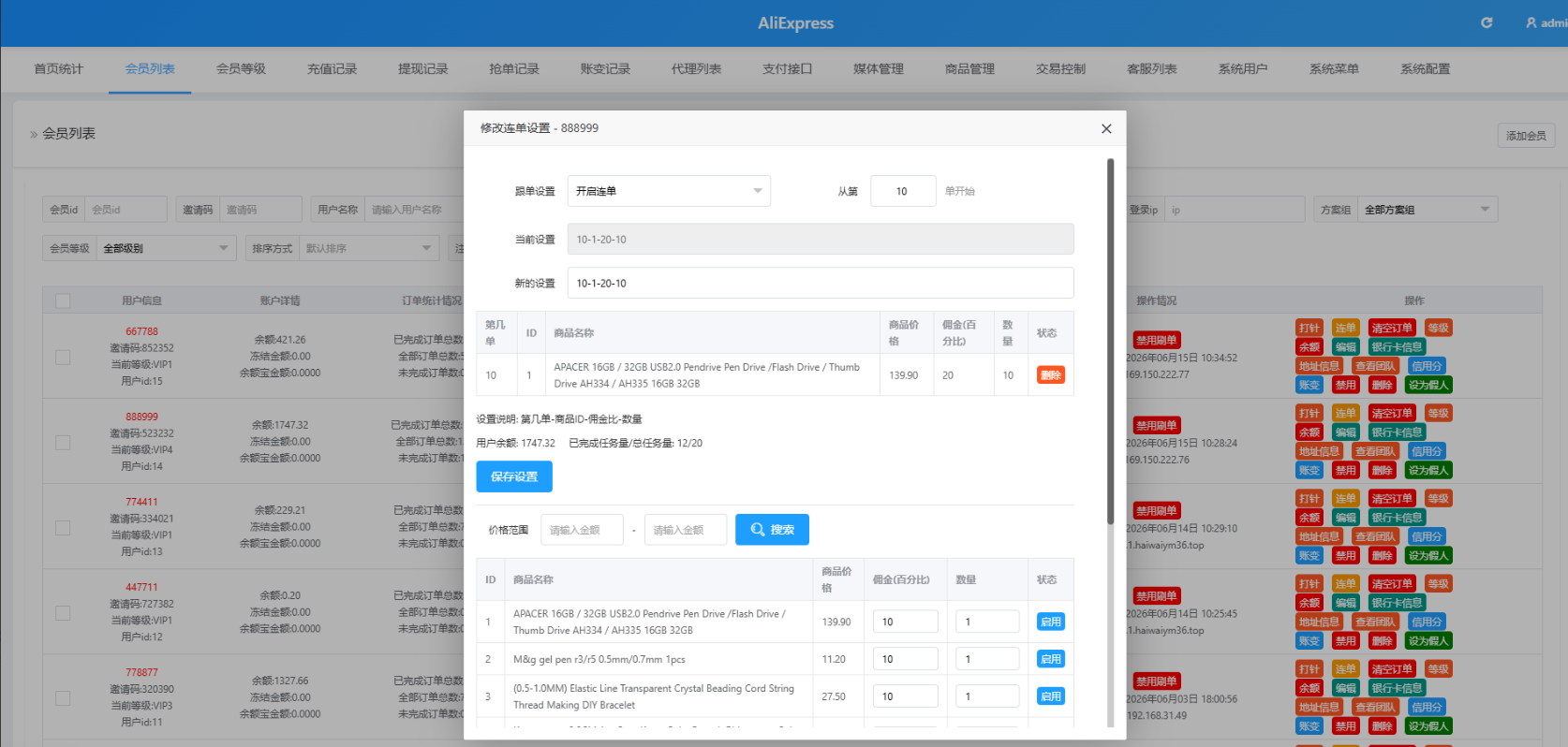Open the 提现记录 tab
Screen dimensions: 1568x747
422,69
